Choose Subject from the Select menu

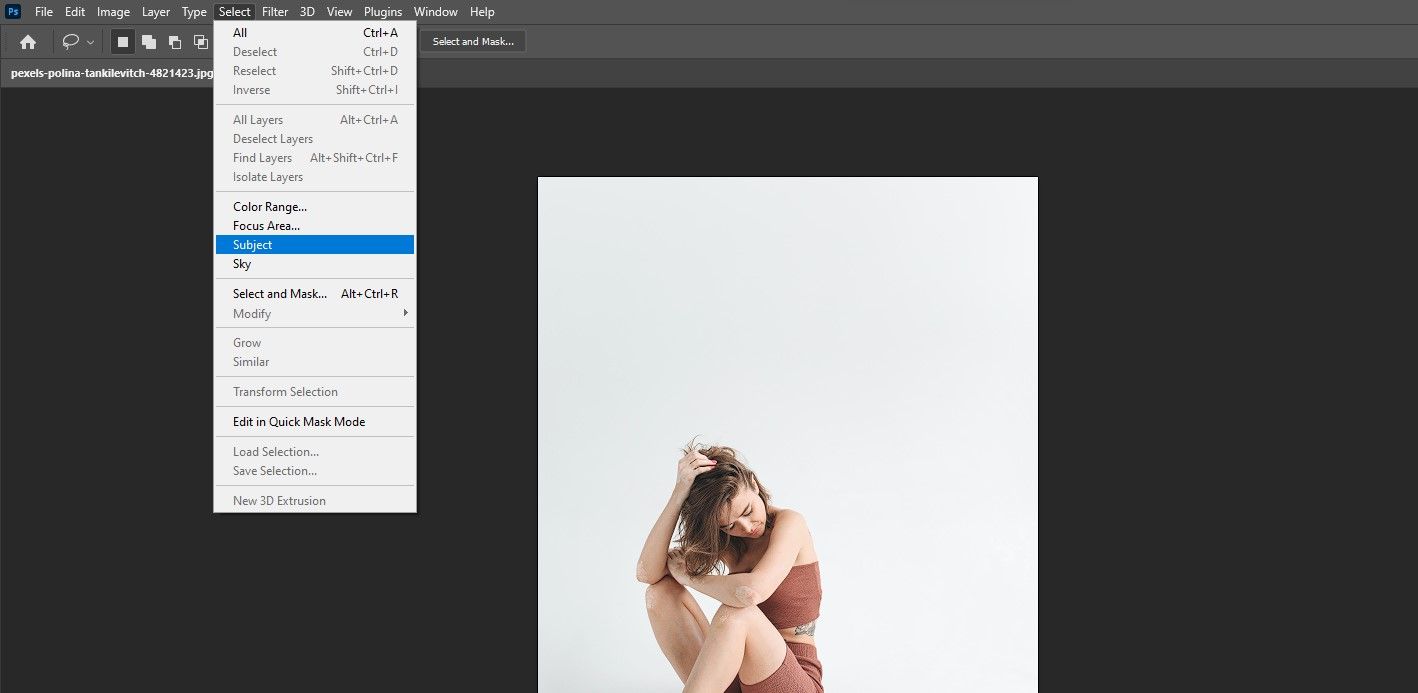[252, 244]
